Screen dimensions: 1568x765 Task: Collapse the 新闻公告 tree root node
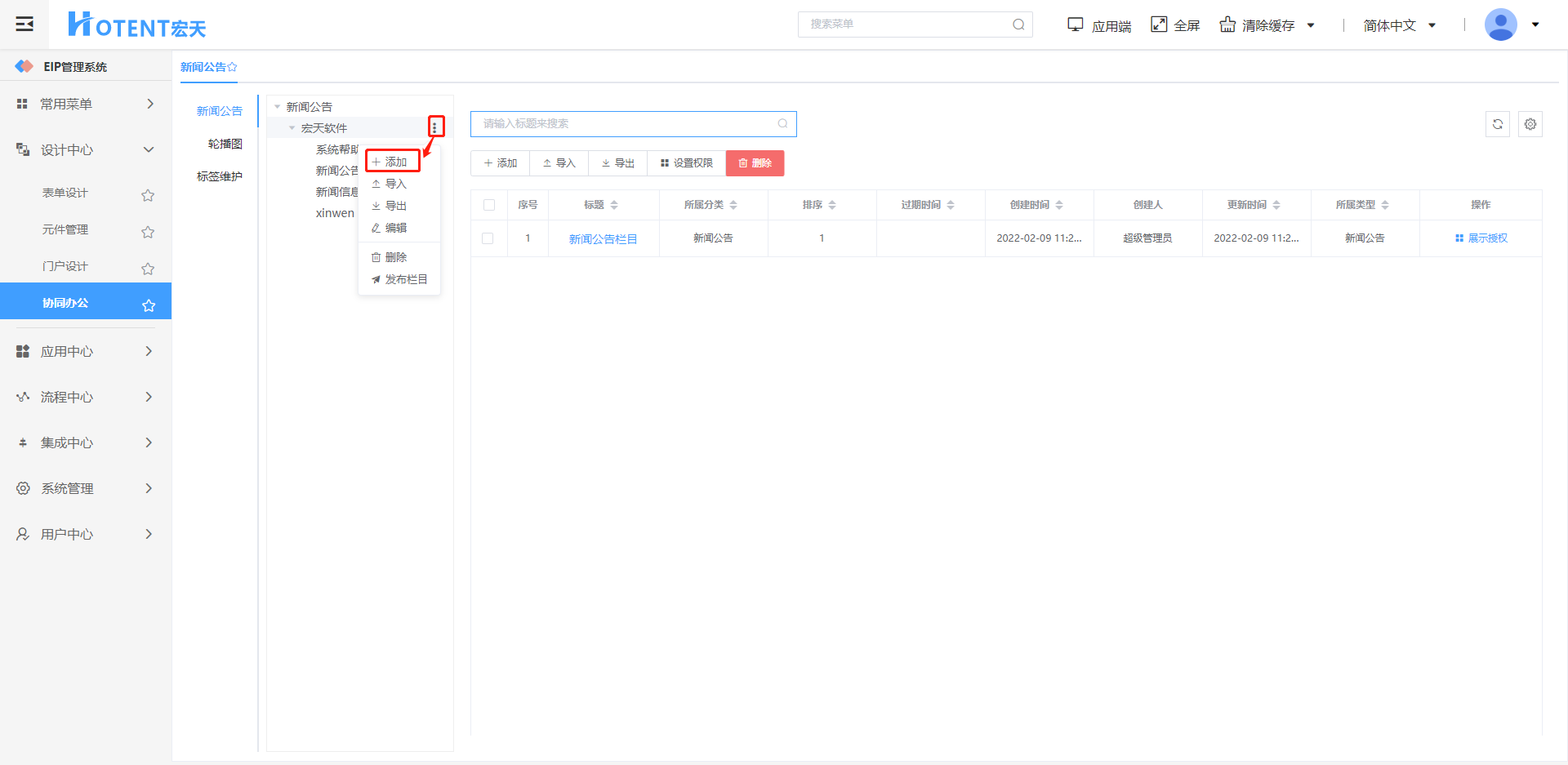[x=278, y=107]
